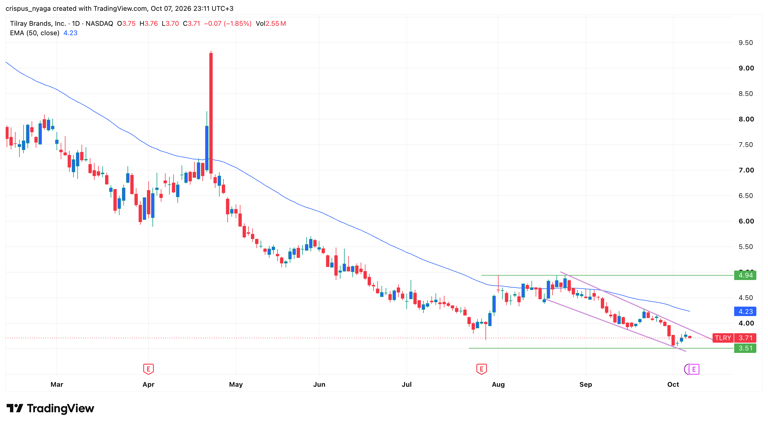Image resolution: width=768 pixels, height=425 pixels.
Task: Click the EMA (50, close) indicator legend
Action: 35,33
